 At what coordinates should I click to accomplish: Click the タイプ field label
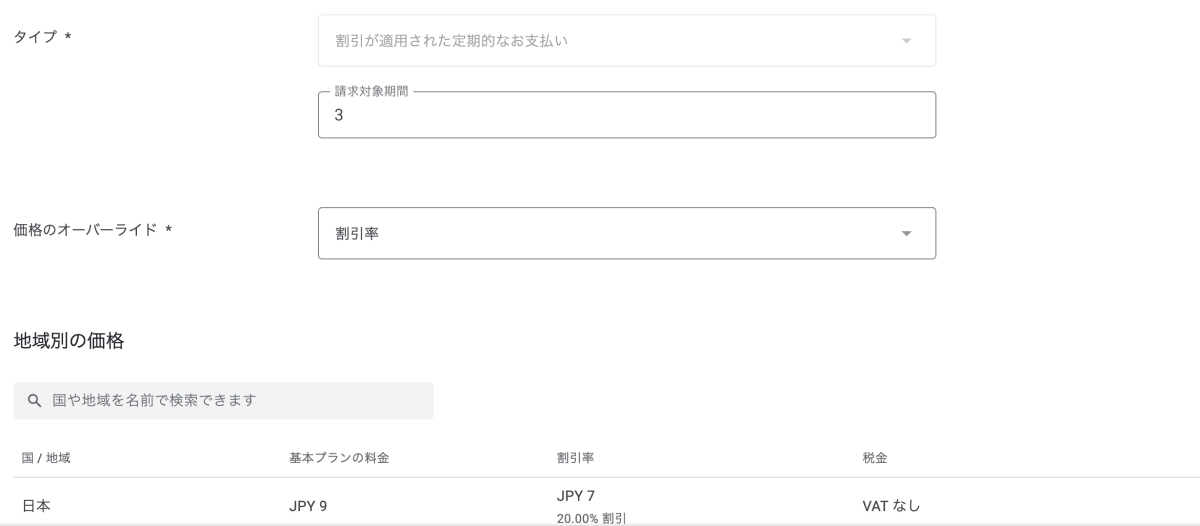[41, 37]
